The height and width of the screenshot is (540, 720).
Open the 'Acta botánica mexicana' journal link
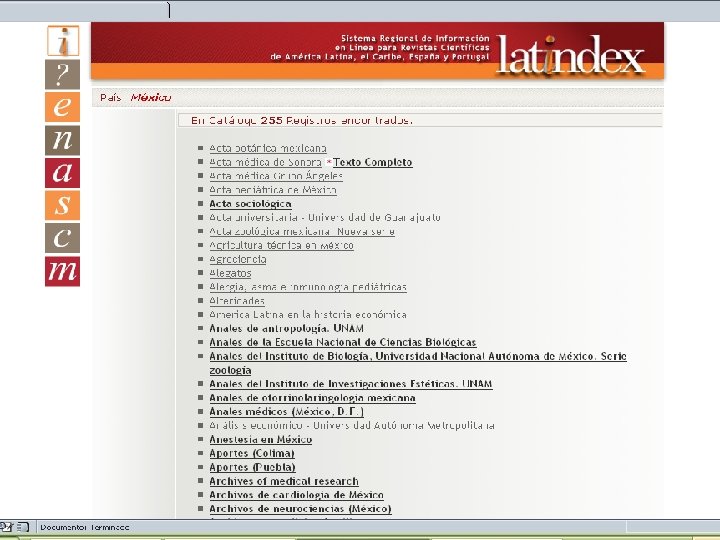pos(268,148)
